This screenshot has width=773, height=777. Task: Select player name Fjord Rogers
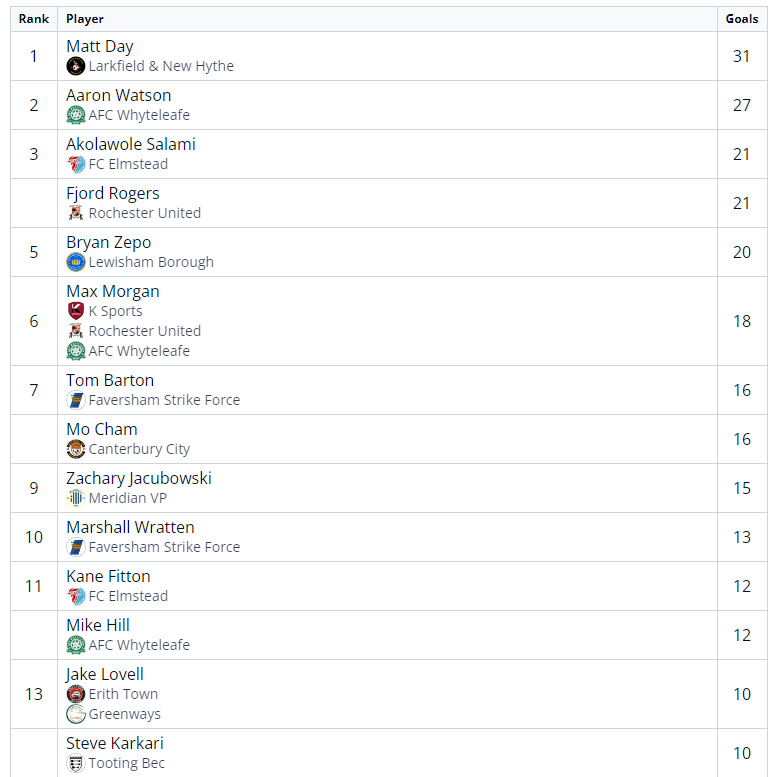[x=112, y=193]
